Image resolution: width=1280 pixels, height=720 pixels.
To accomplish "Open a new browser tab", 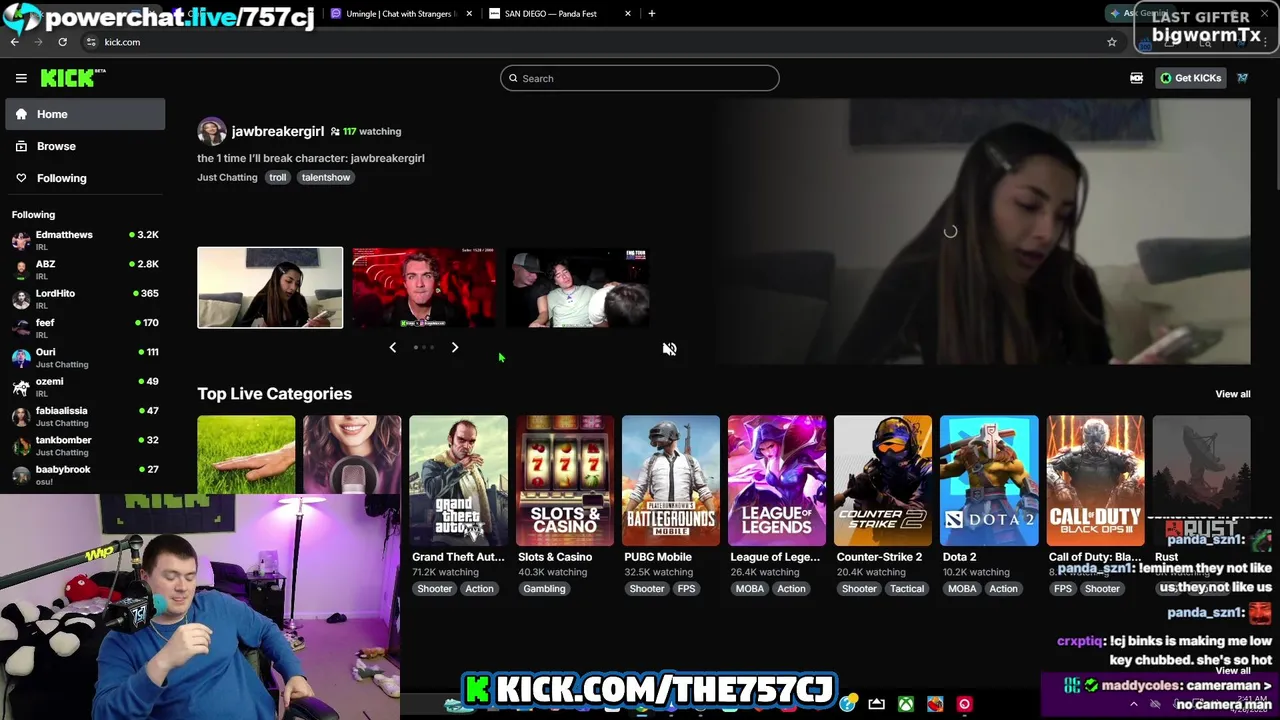I will tap(652, 14).
